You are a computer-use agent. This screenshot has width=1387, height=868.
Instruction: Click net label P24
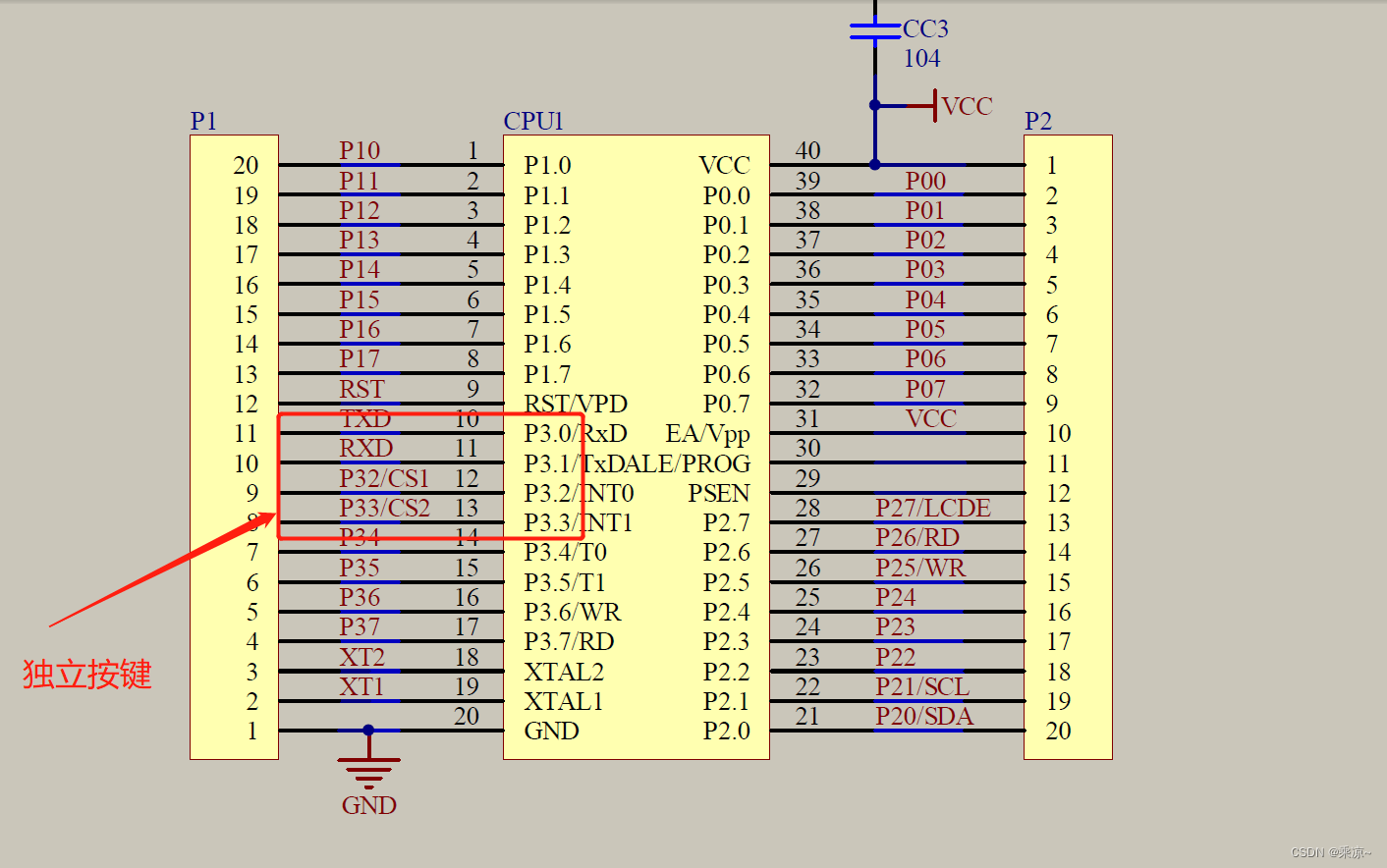(x=896, y=597)
